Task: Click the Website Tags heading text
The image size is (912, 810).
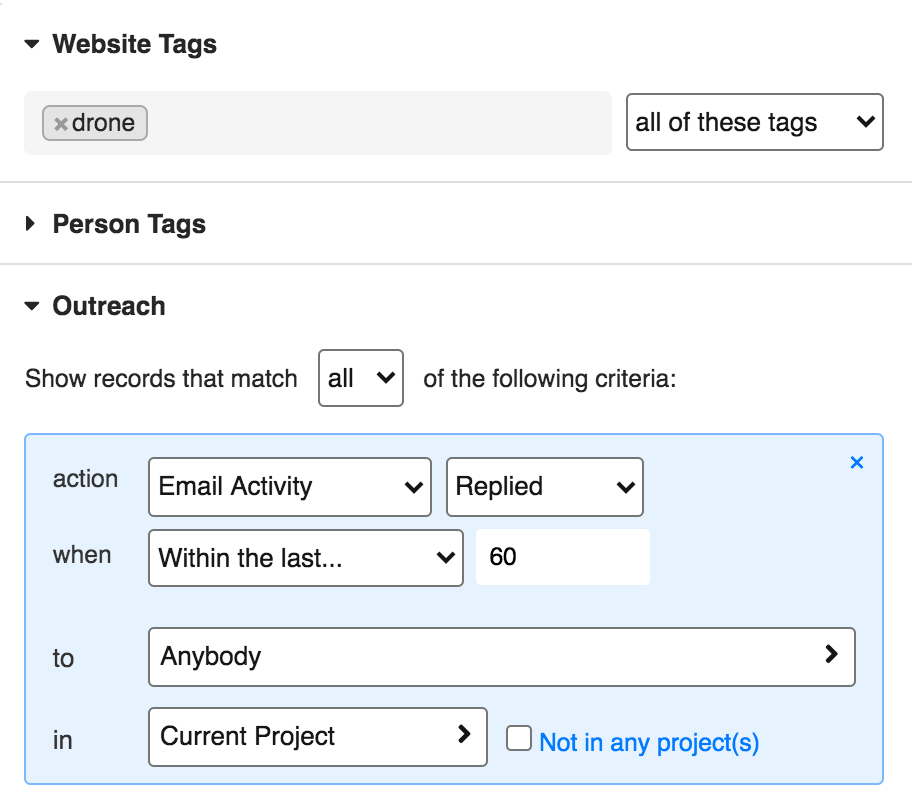Action: click(x=134, y=45)
